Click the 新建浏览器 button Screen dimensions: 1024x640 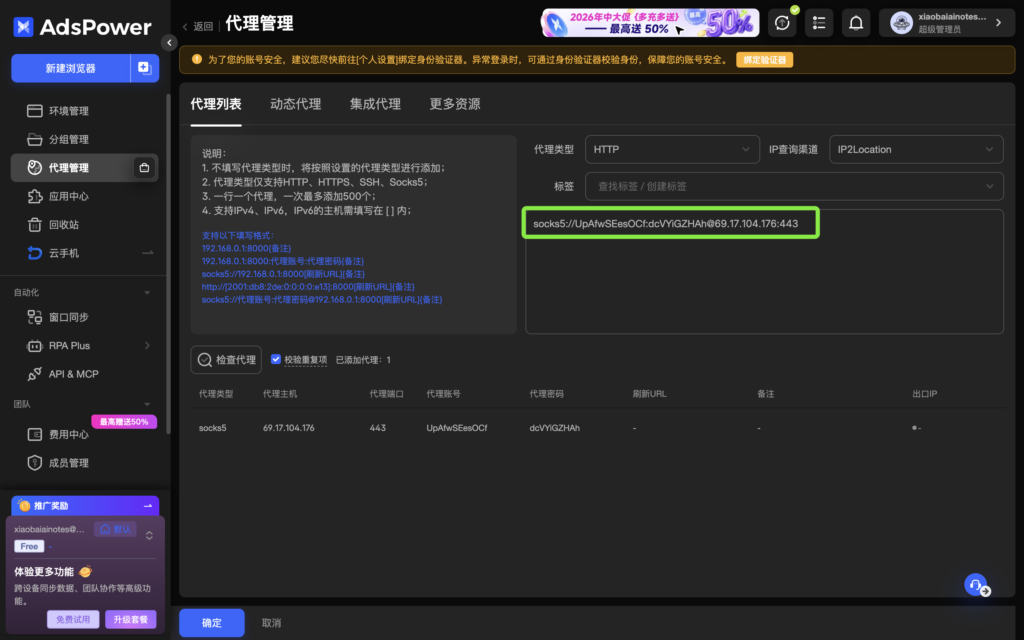pos(71,68)
